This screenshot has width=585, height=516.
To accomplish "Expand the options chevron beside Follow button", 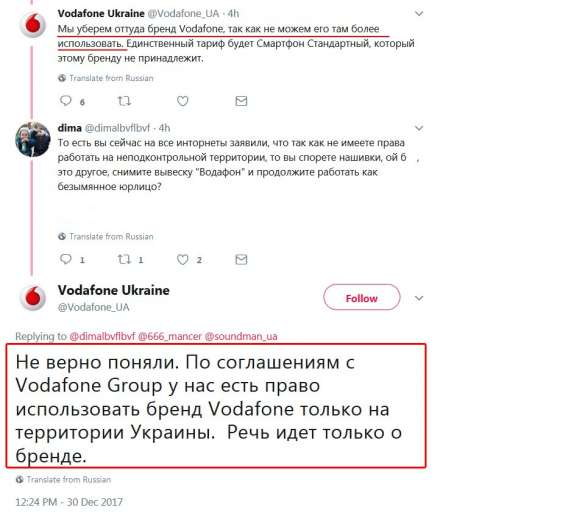I will [x=419, y=298].
